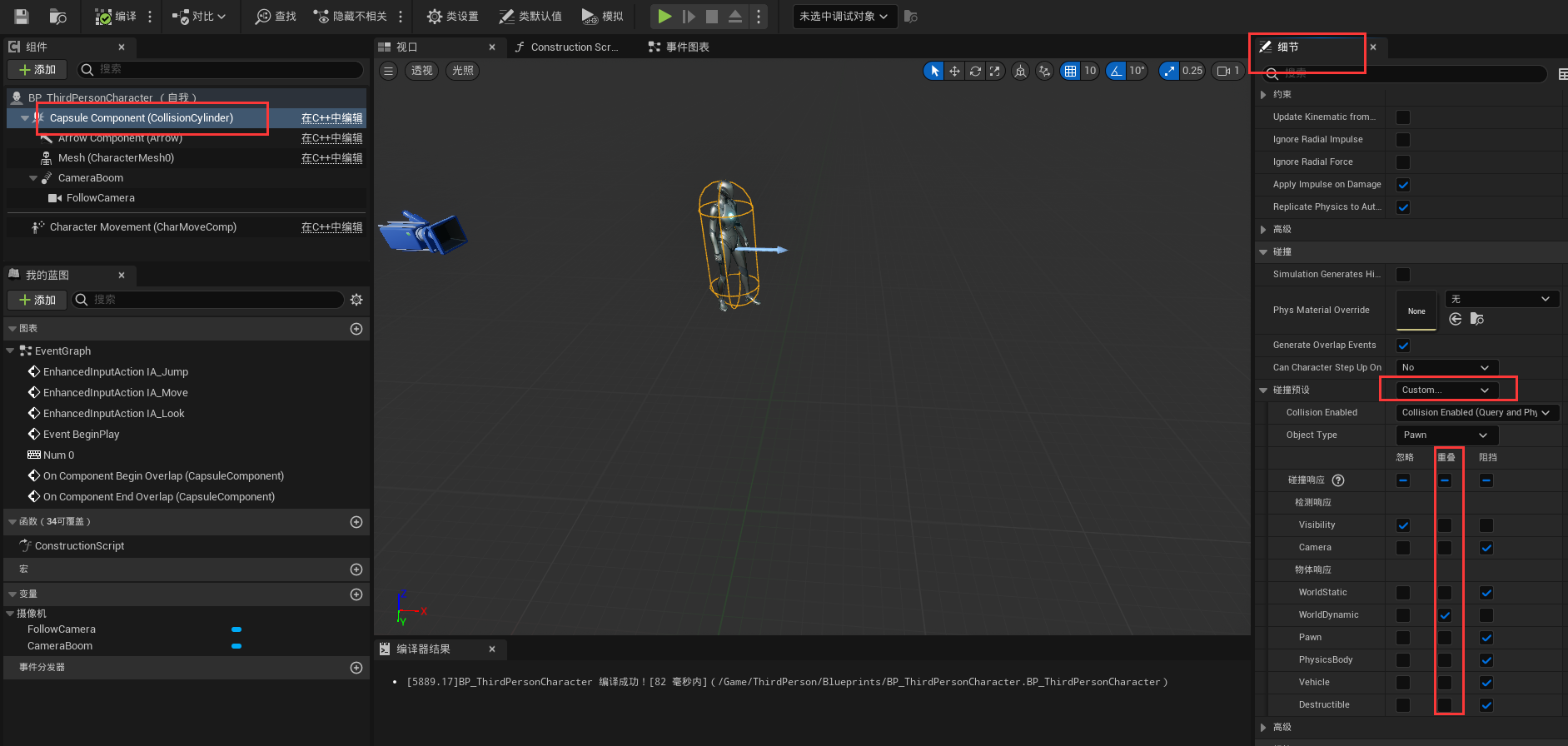This screenshot has width=1568, height=746.
Task: Open 类默认值 (class defaults)
Action: pos(530,16)
